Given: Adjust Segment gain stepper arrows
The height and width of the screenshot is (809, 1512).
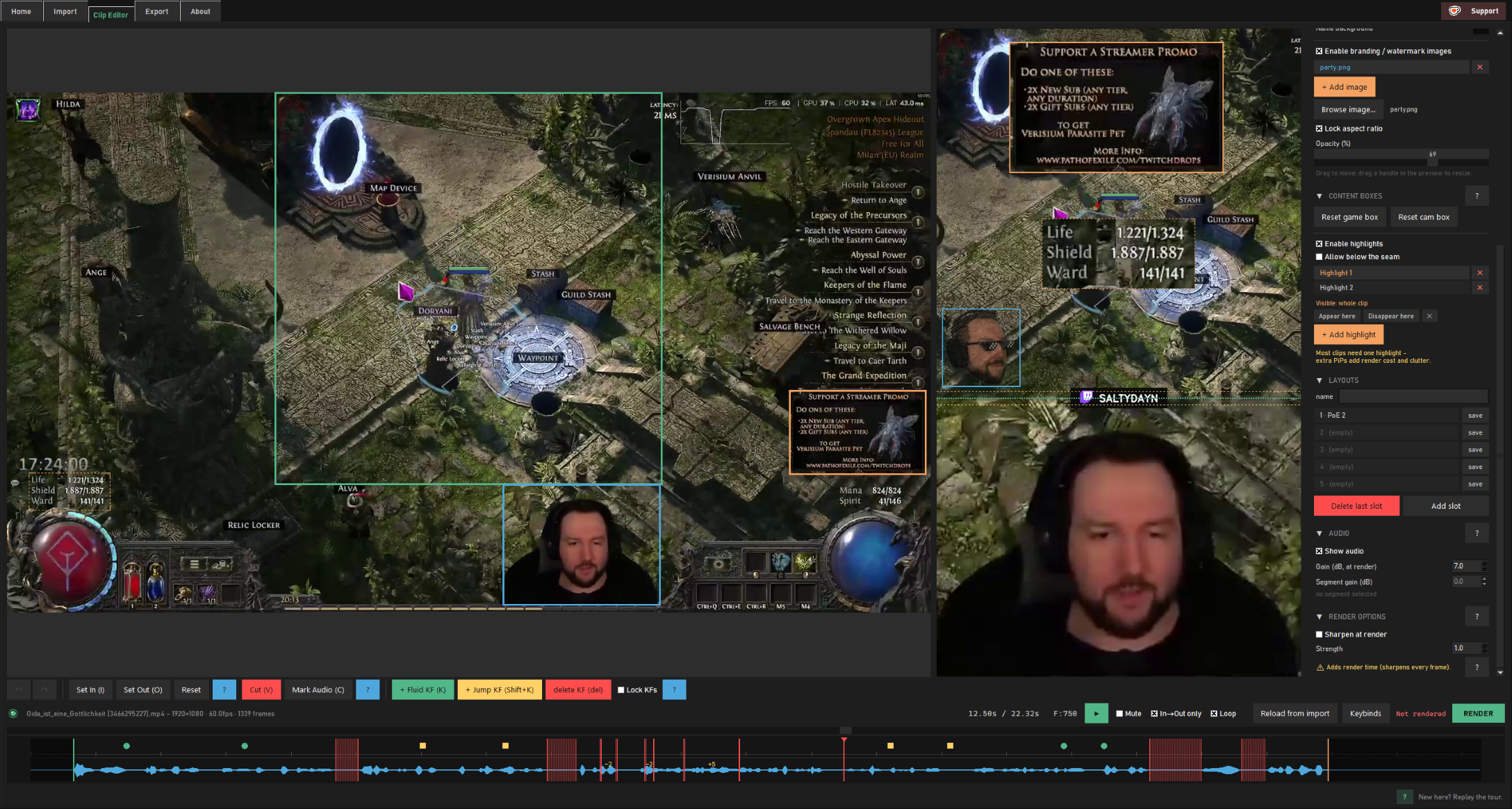Looking at the screenshot, I should (x=1484, y=582).
